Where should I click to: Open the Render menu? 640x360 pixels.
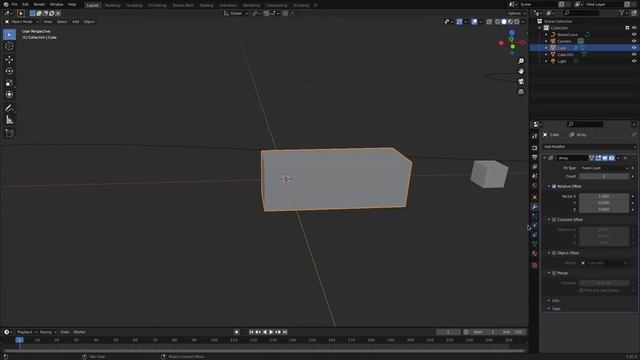click(39, 4)
